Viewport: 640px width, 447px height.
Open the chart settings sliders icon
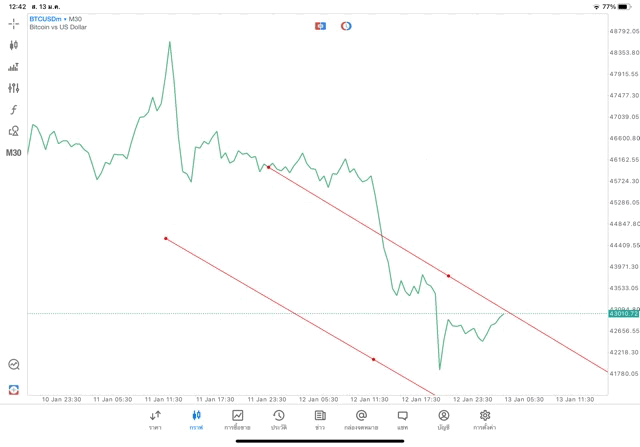tap(14, 88)
